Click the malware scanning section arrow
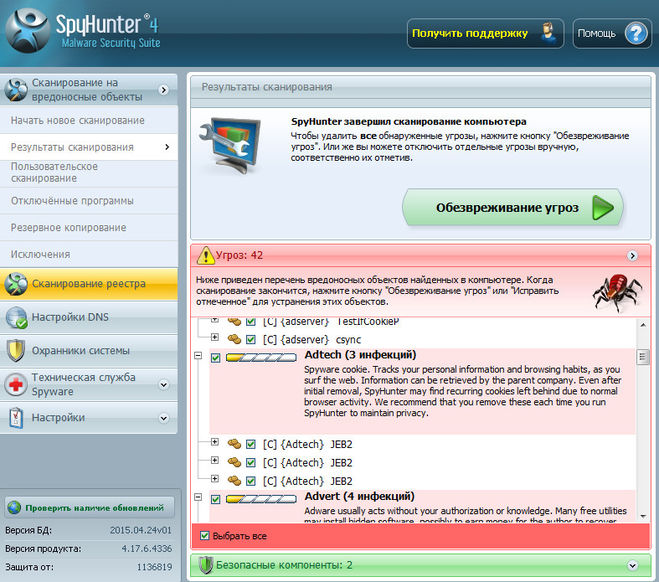The width and height of the screenshot is (659, 582). pos(164,90)
